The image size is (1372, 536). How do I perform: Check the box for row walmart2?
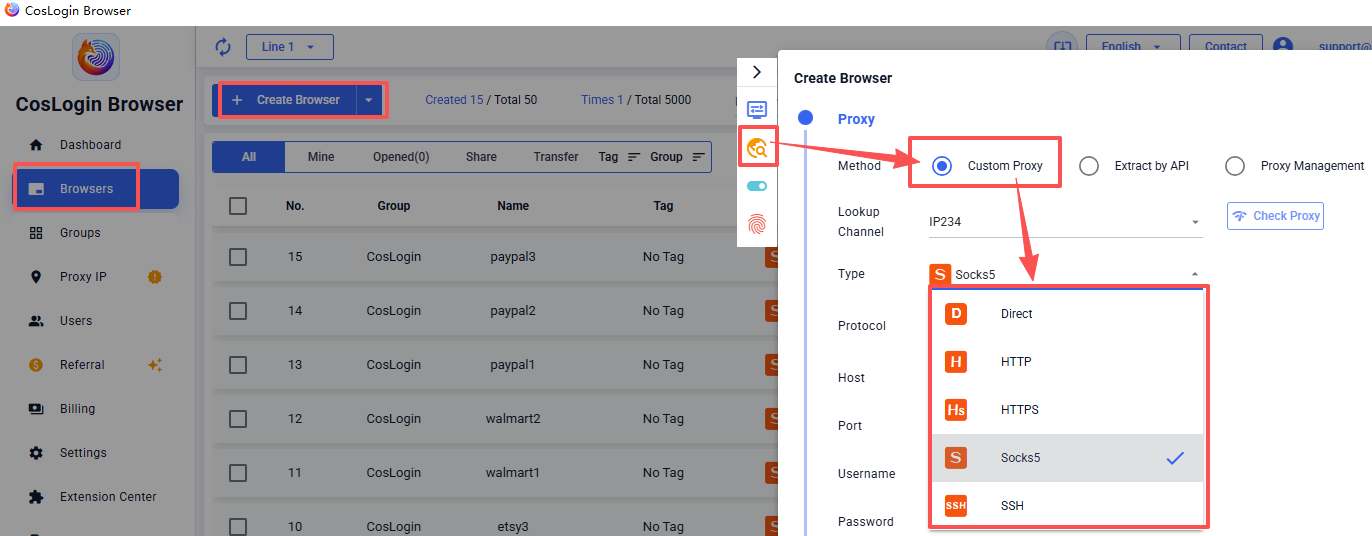point(238,419)
